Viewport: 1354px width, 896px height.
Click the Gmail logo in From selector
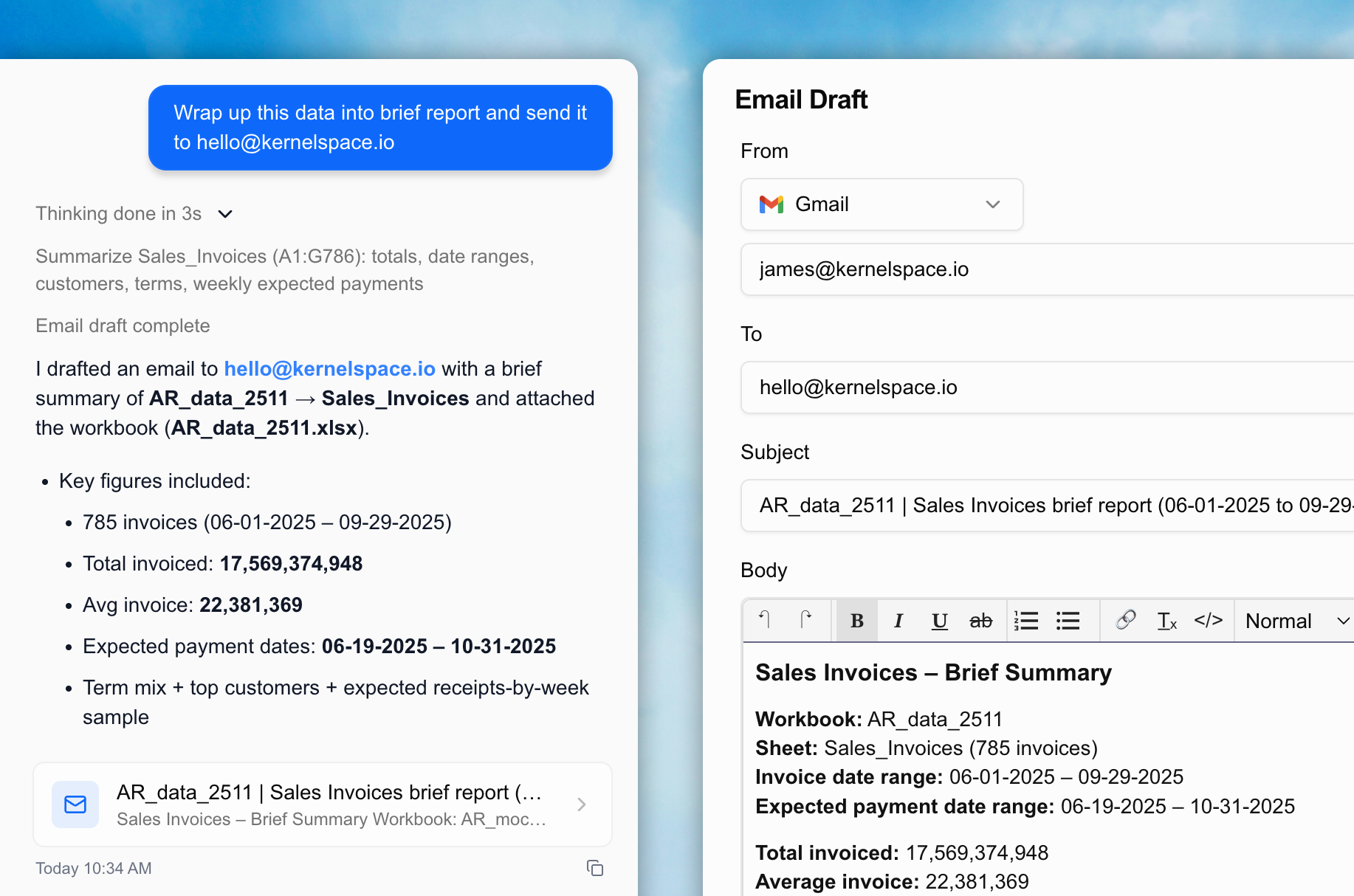pyautogui.click(x=771, y=204)
